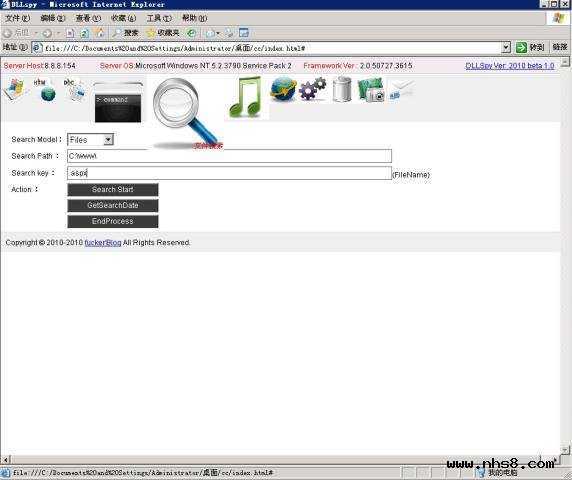This screenshot has width=572, height=480.
Task: Open the globe network icon
Action: click(283, 89)
